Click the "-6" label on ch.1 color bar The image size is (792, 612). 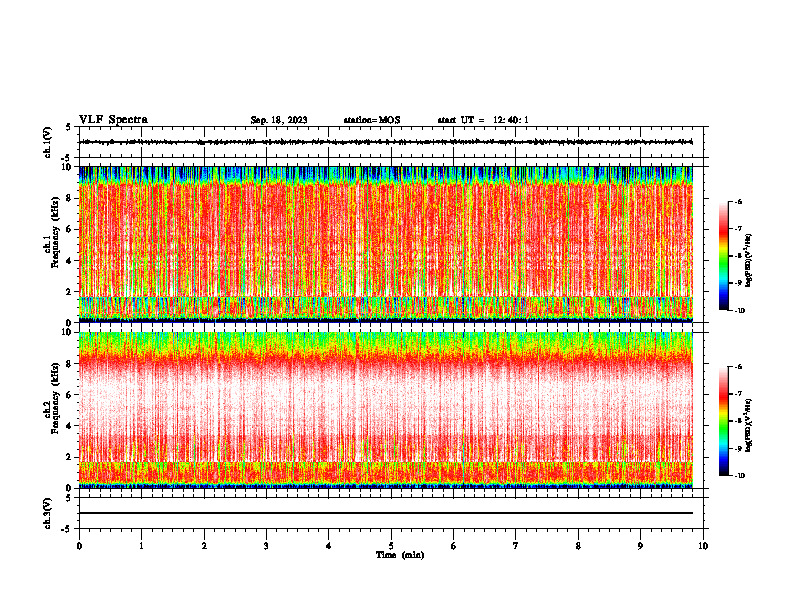738,201
